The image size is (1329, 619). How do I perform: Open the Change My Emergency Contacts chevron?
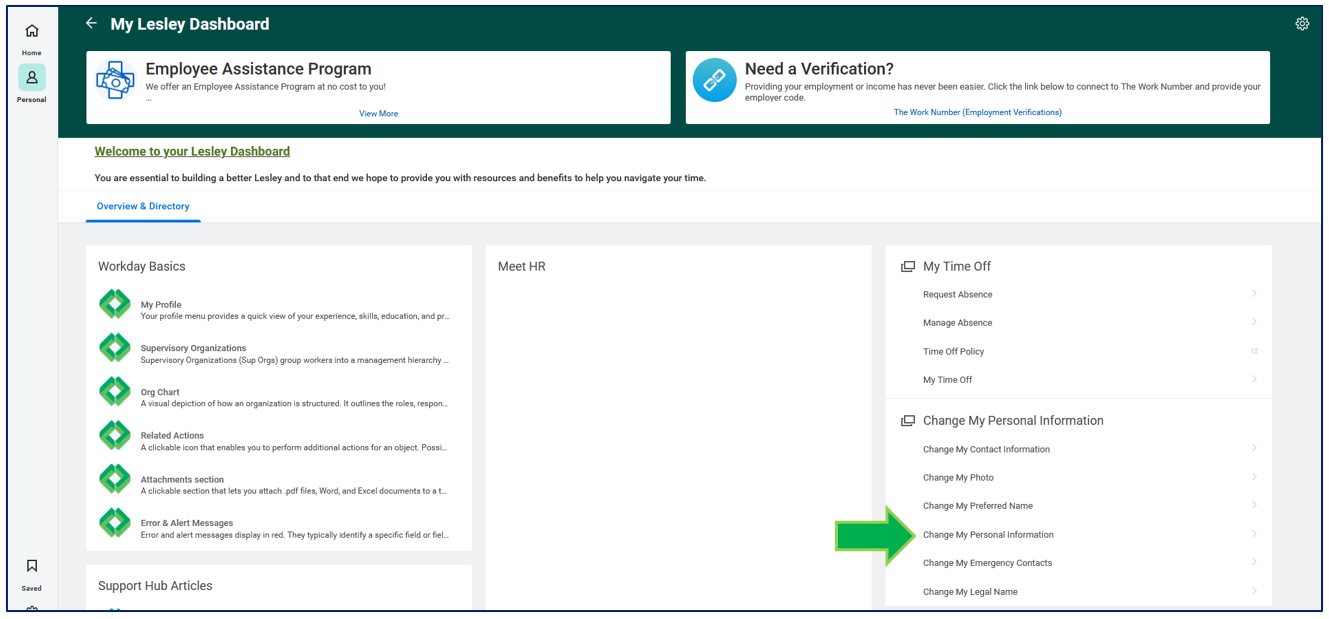[1254, 562]
